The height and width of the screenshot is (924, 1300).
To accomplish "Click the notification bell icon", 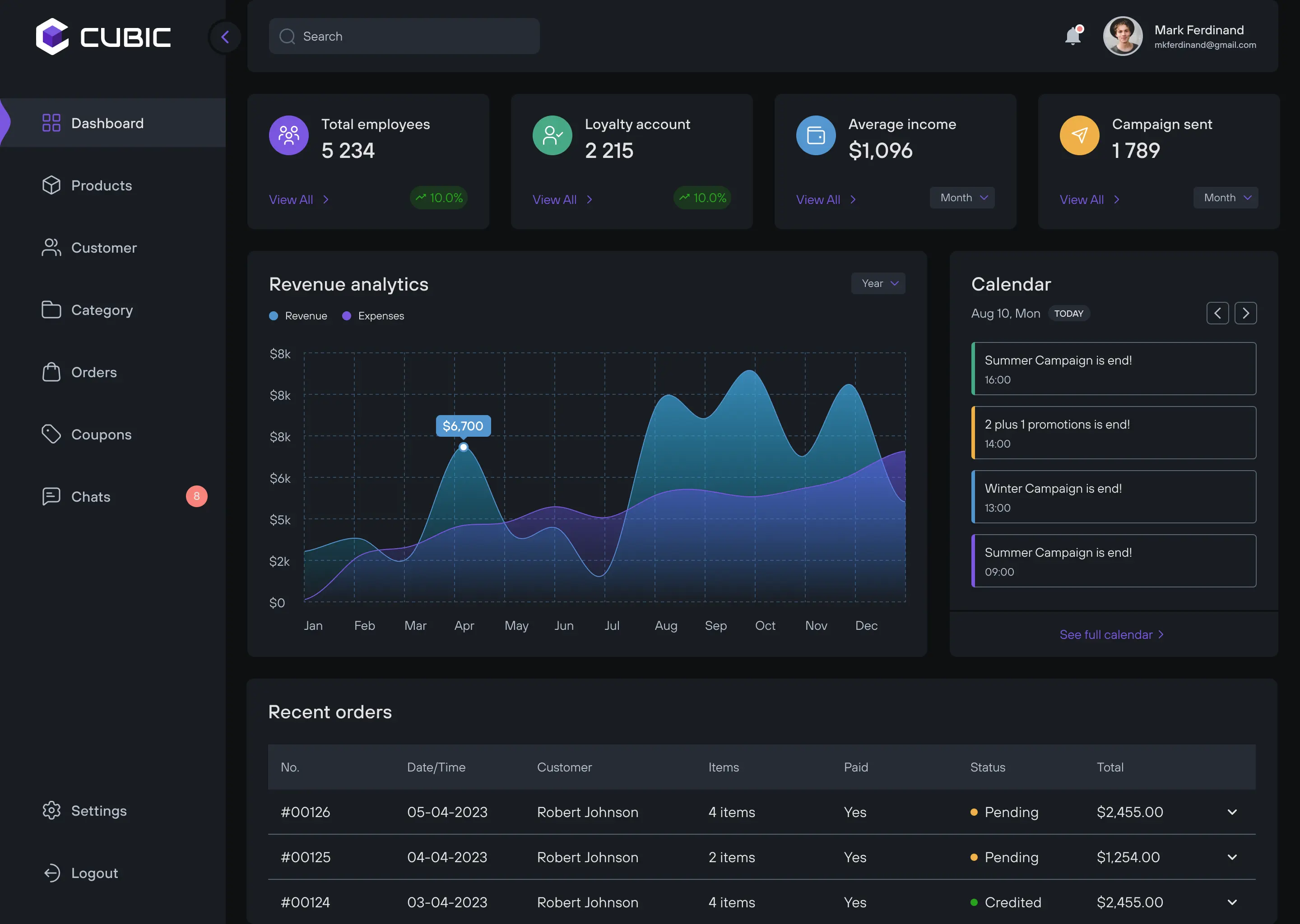I will pyautogui.click(x=1072, y=37).
